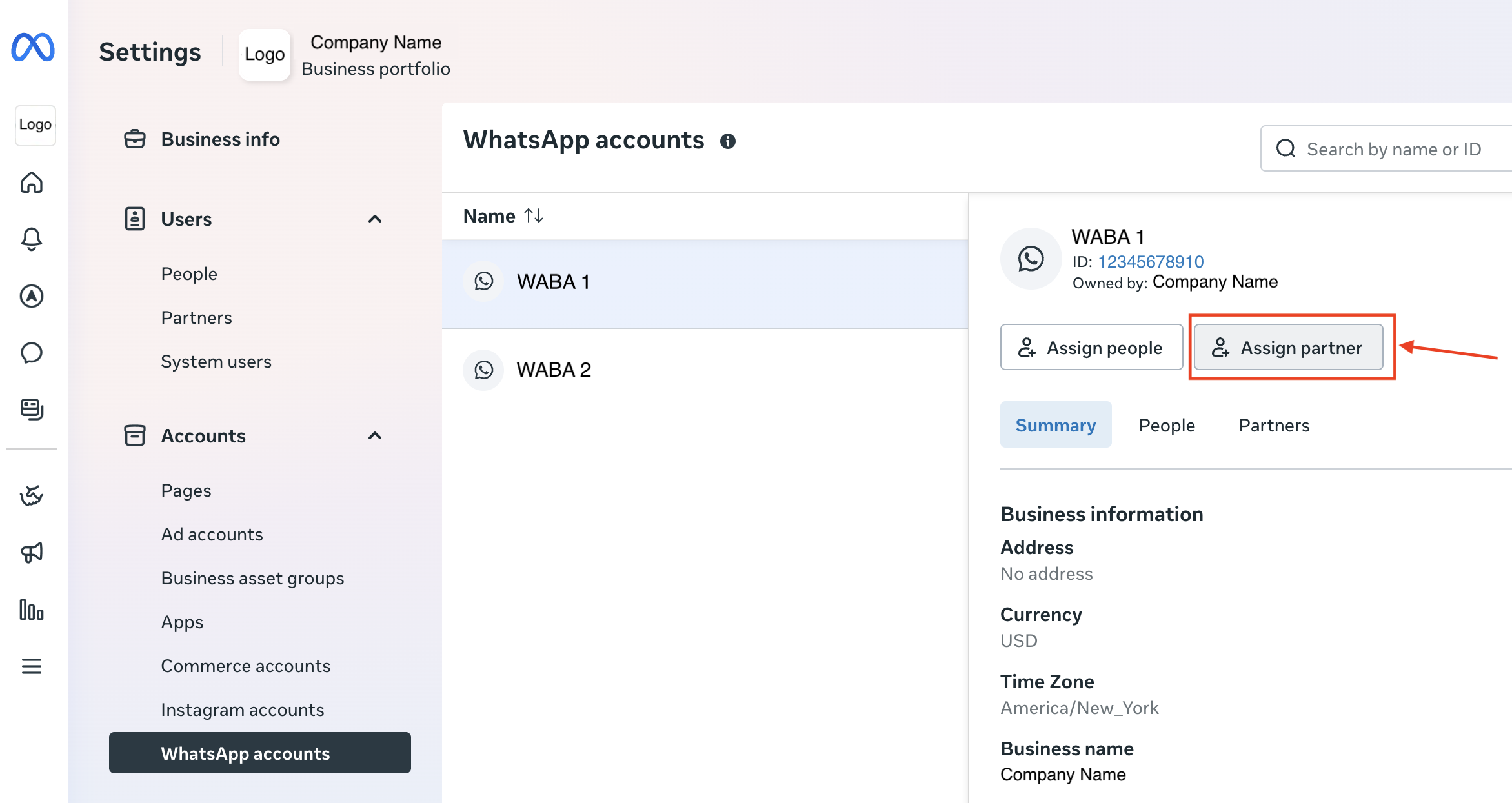Click the Assign partner button
Image resolution: width=1512 pixels, height=803 pixels.
(x=1289, y=348)
